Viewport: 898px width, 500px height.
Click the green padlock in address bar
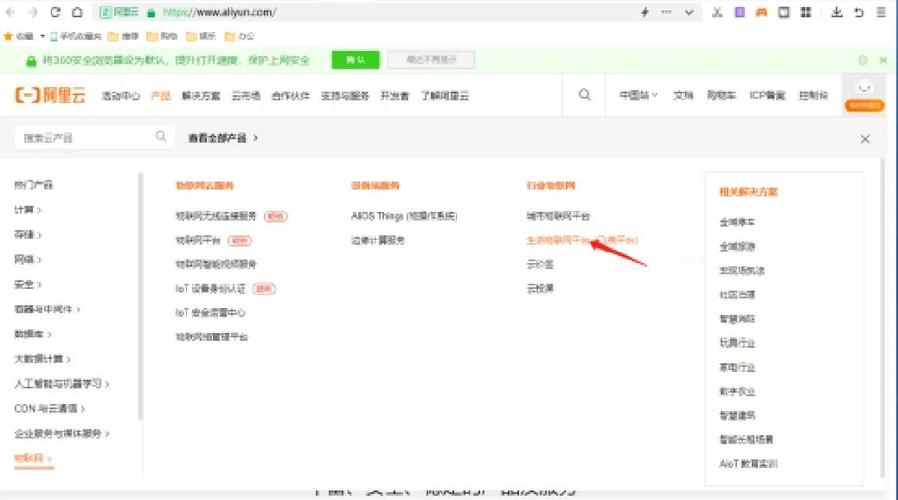151,13
